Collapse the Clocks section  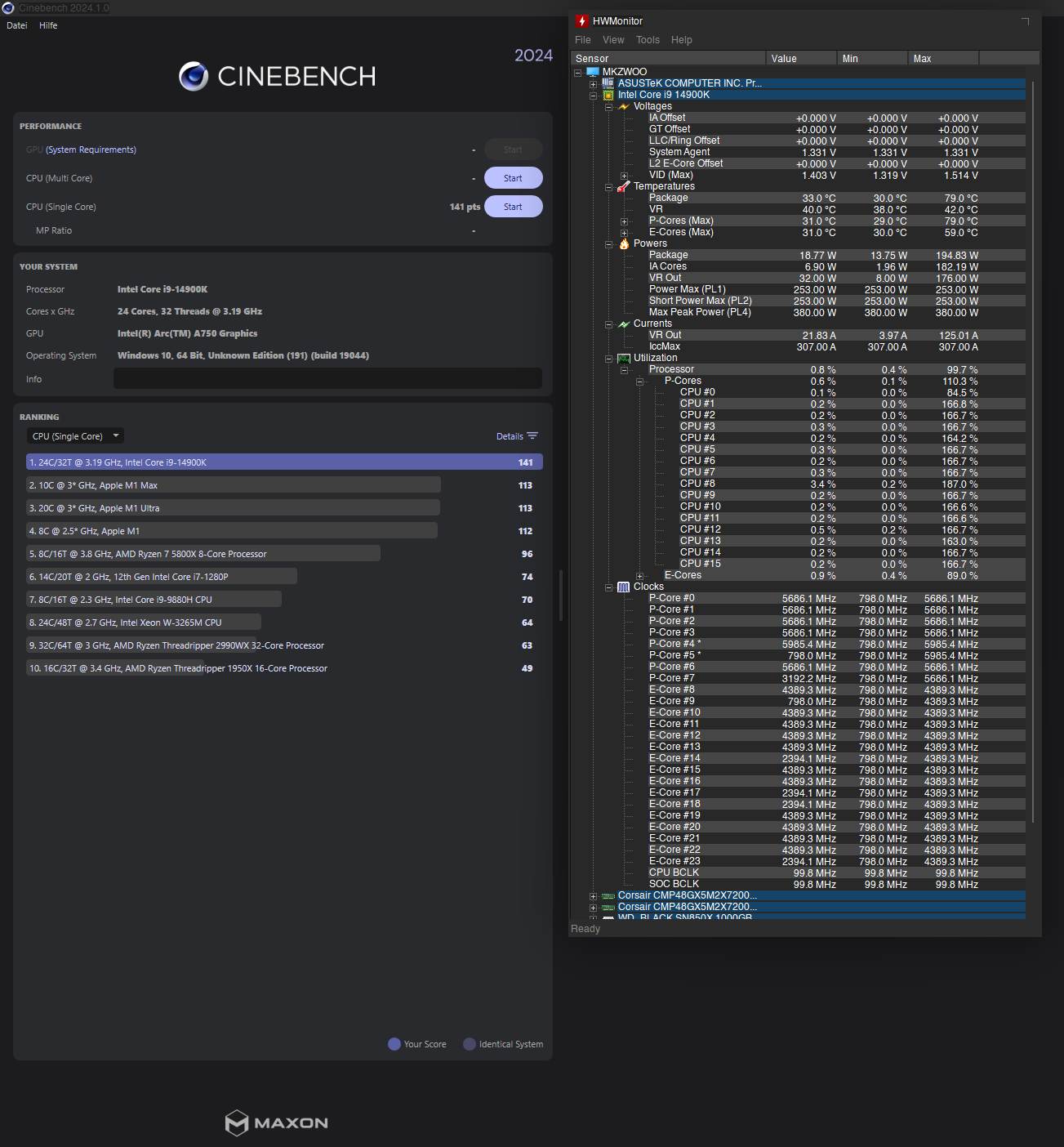(608, 587)
